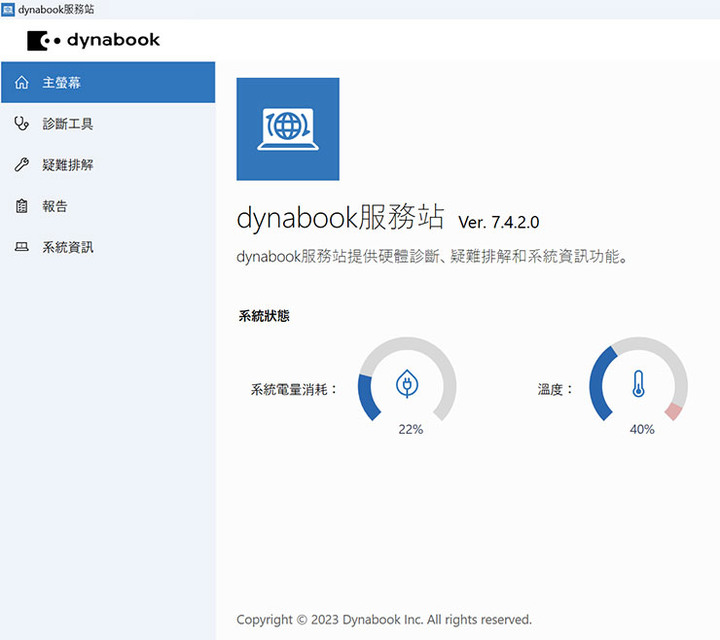Image resolution: width=720 pixels, height=640 pixels.
Task: Click the 系統狀態 heading
Action: click(264, 316)
